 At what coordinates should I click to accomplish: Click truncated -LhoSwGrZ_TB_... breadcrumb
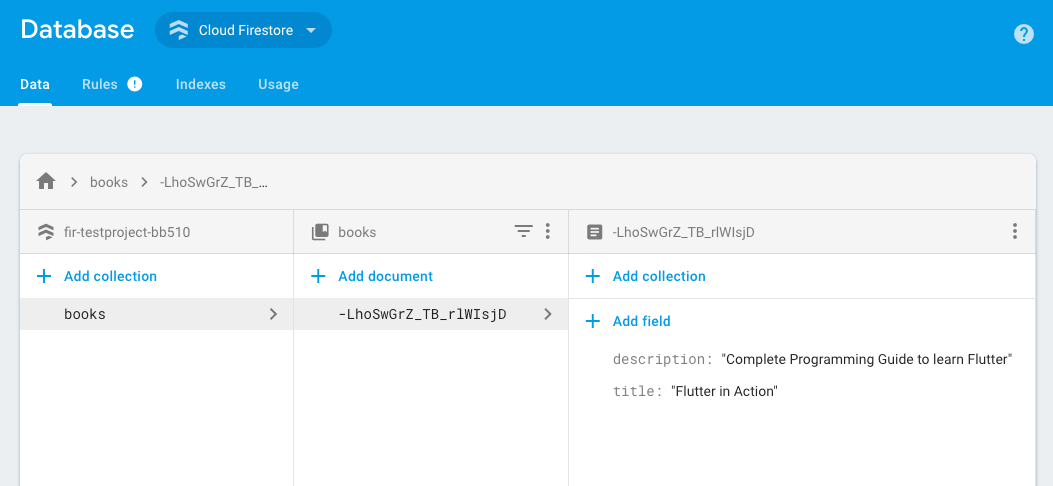tap(214, 182)
